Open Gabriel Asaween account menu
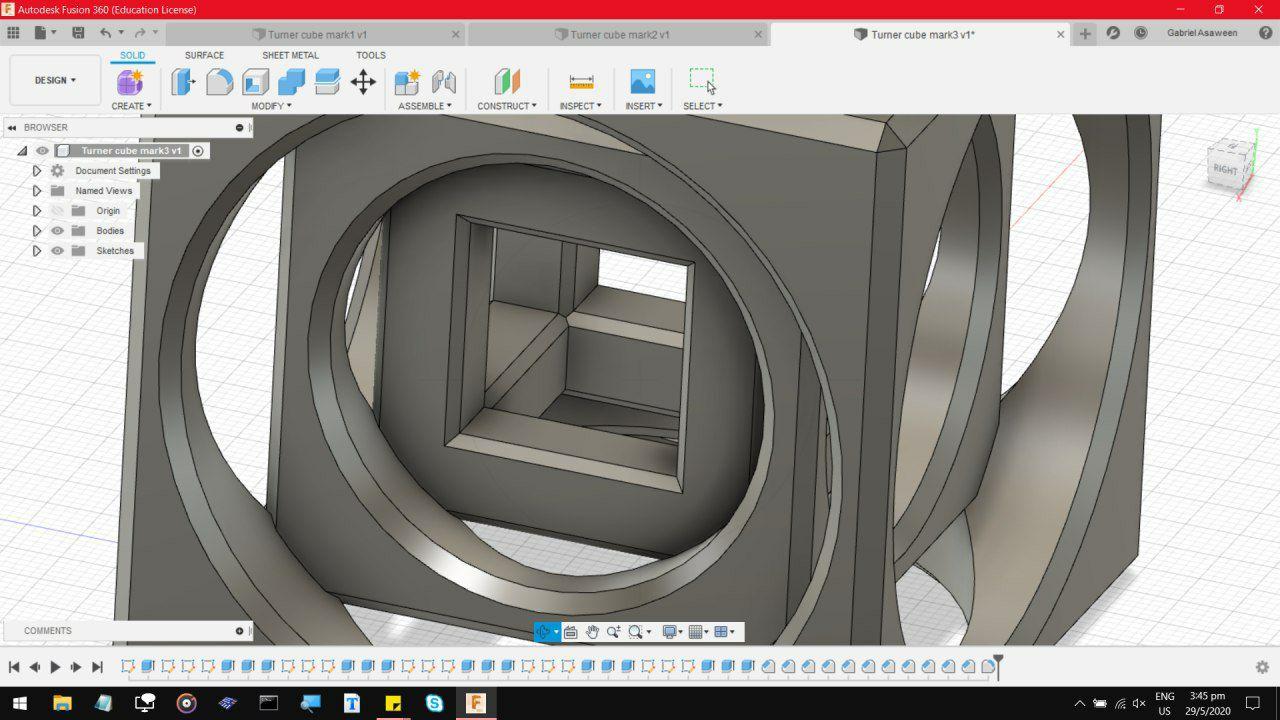Image resolution: width=1280 pixels, height=720 pixels. (1202, 33)
